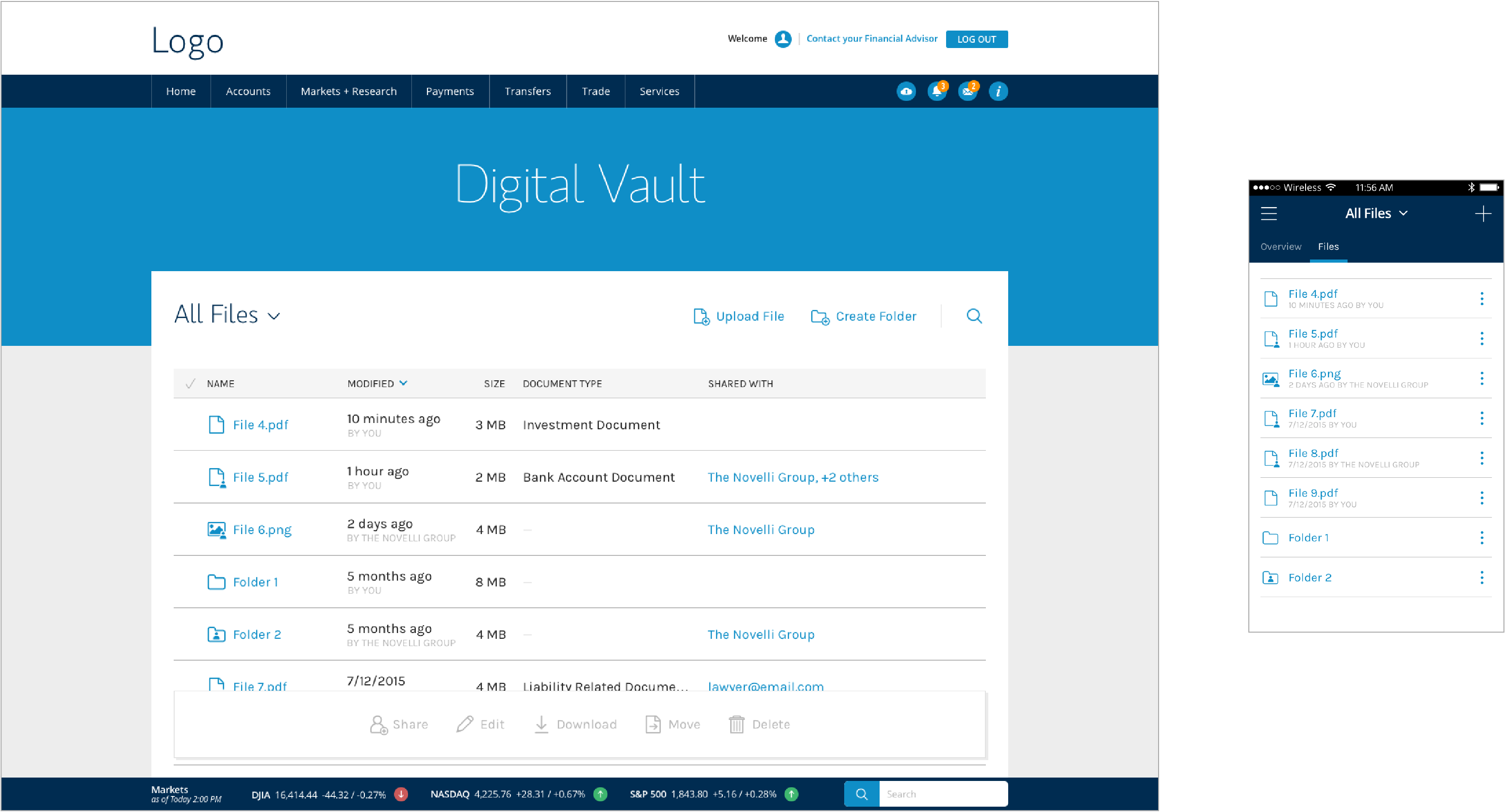
Task: Open Markets + Research menu
Action: (349, 92)
